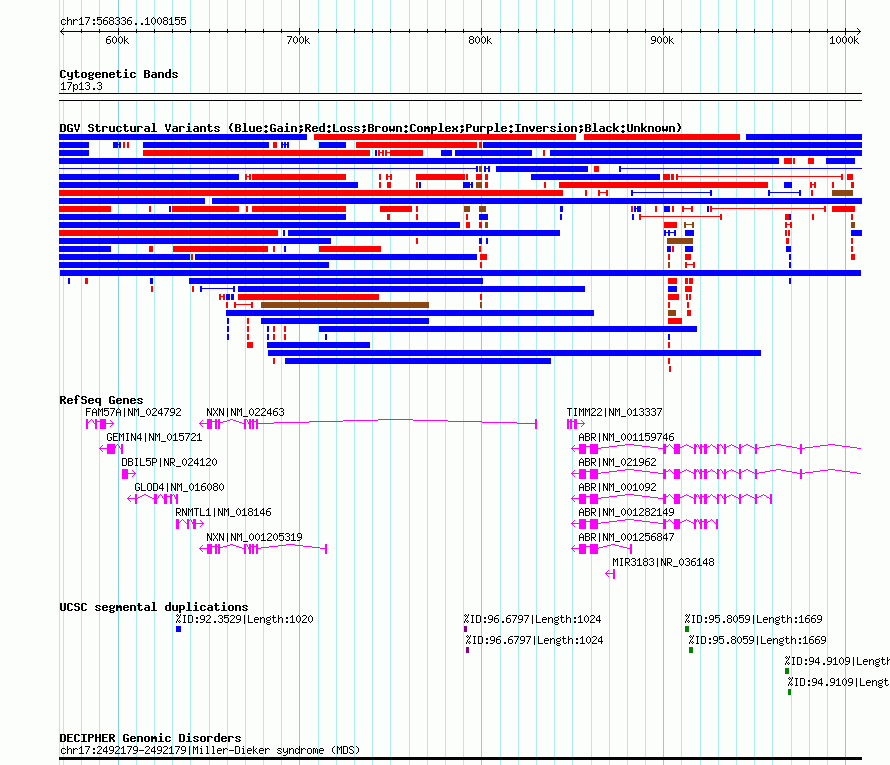
Task: Open the GEMIN4|NM_015721 gene label
Action: coord(154,438)
